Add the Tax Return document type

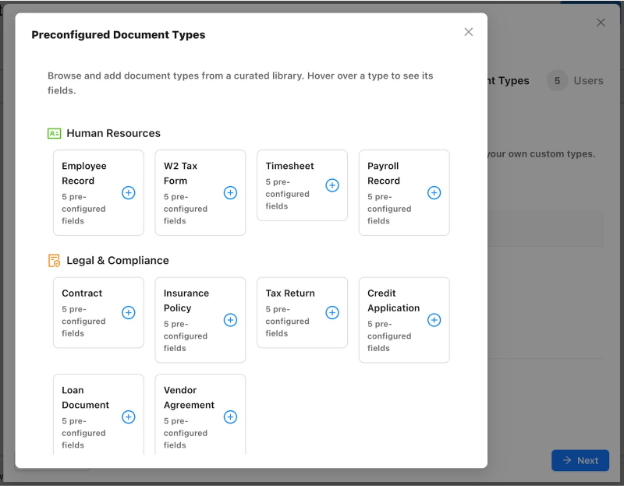point(332,313)
